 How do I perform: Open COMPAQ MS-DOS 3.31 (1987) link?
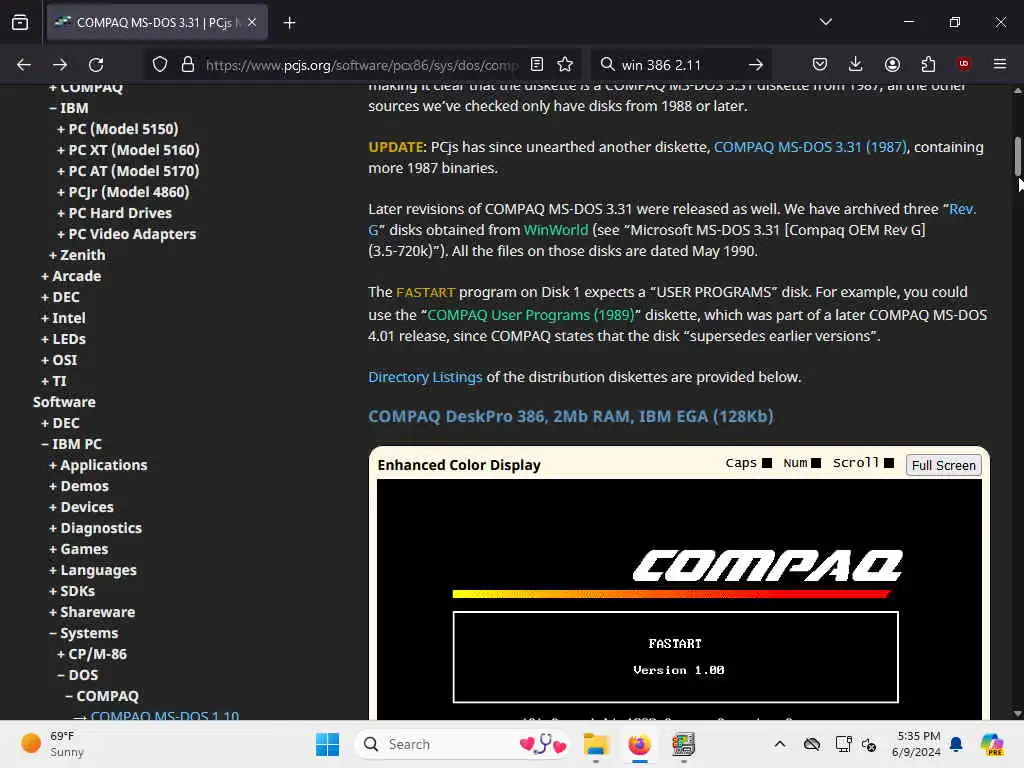[810, 147]
